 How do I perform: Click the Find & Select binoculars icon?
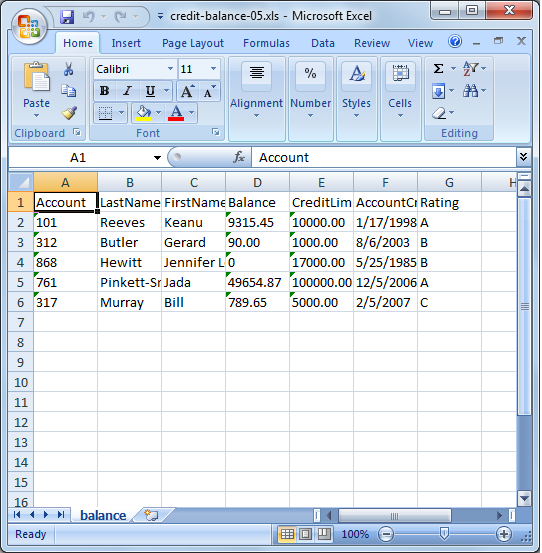[471, 91]
